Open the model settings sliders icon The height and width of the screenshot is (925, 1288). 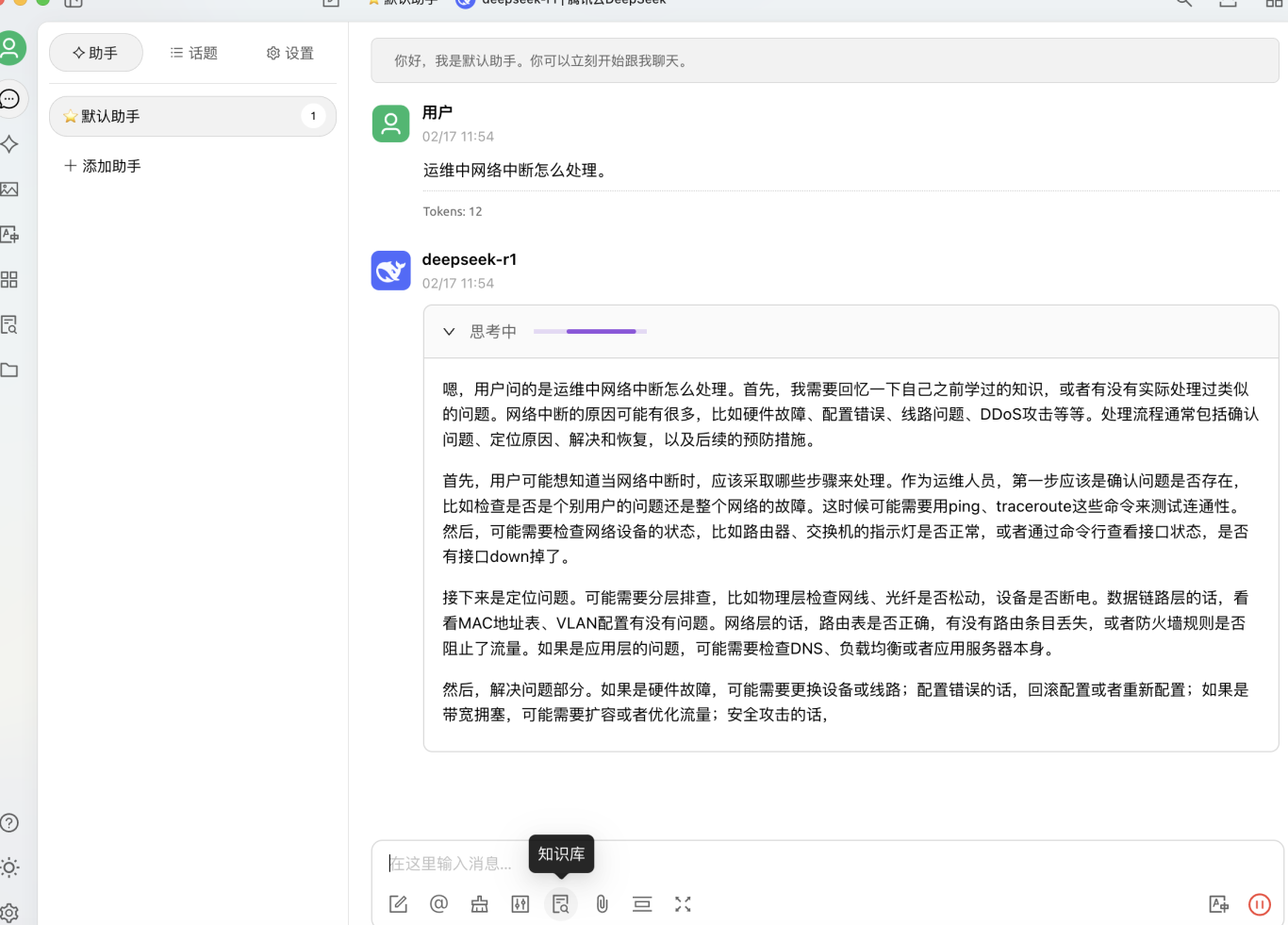tap(520, 903)
